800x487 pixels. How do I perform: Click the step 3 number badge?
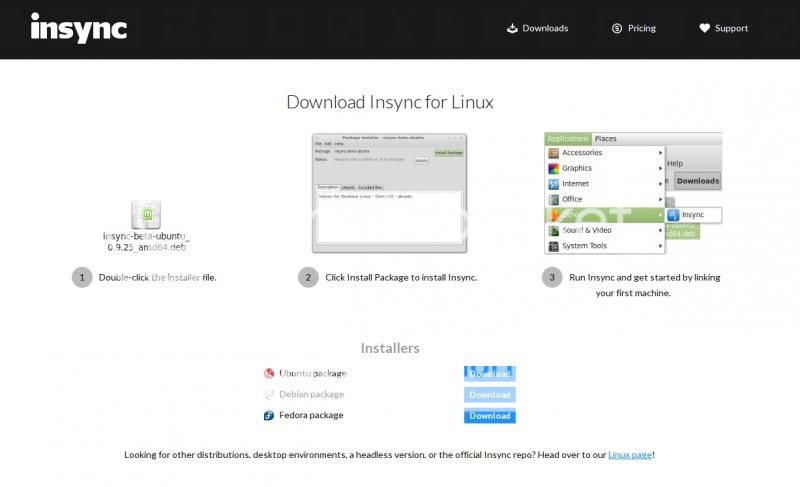[552, 277]
